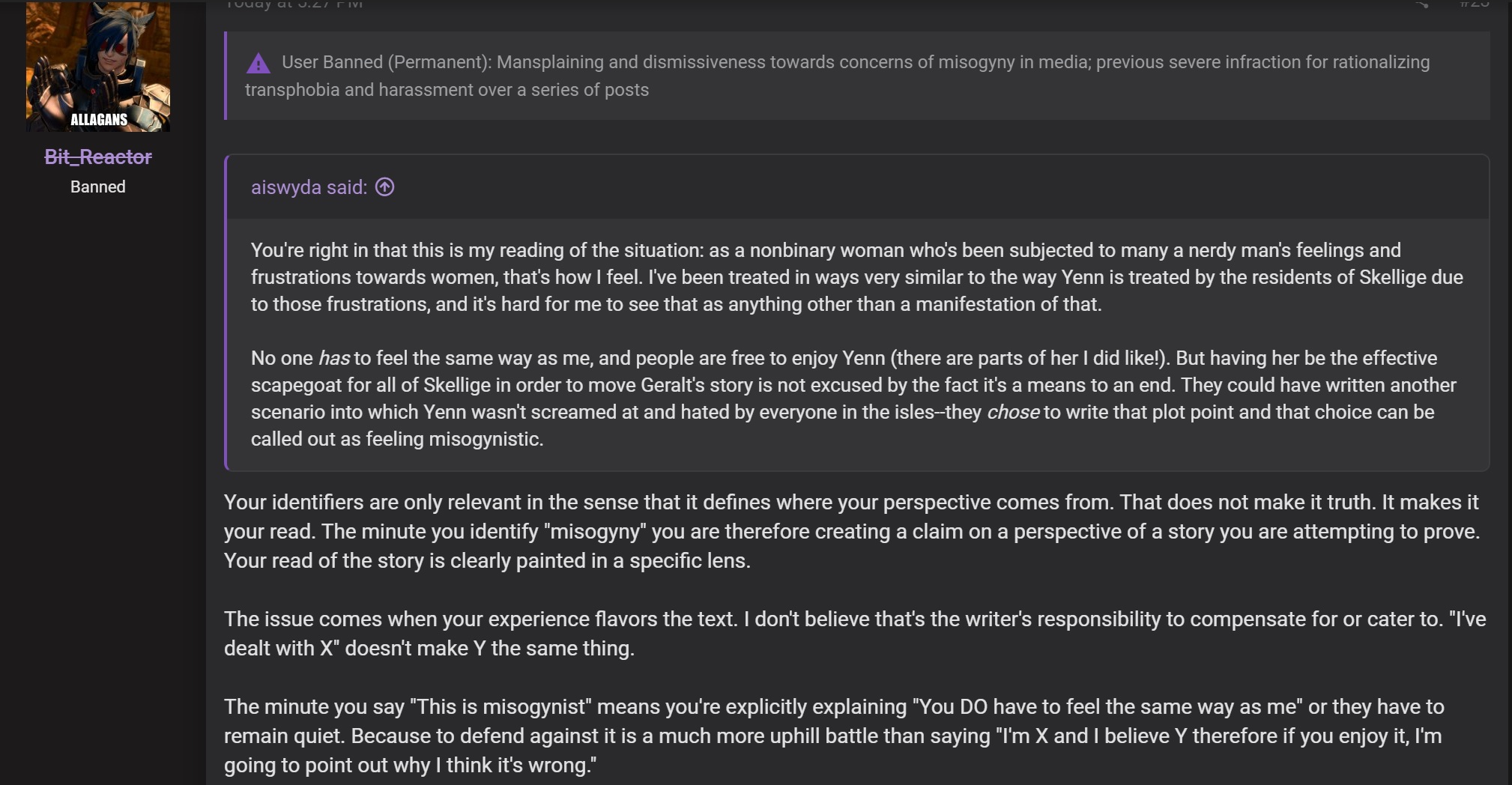Click the share icon at post top

[x=1421, y=4]
